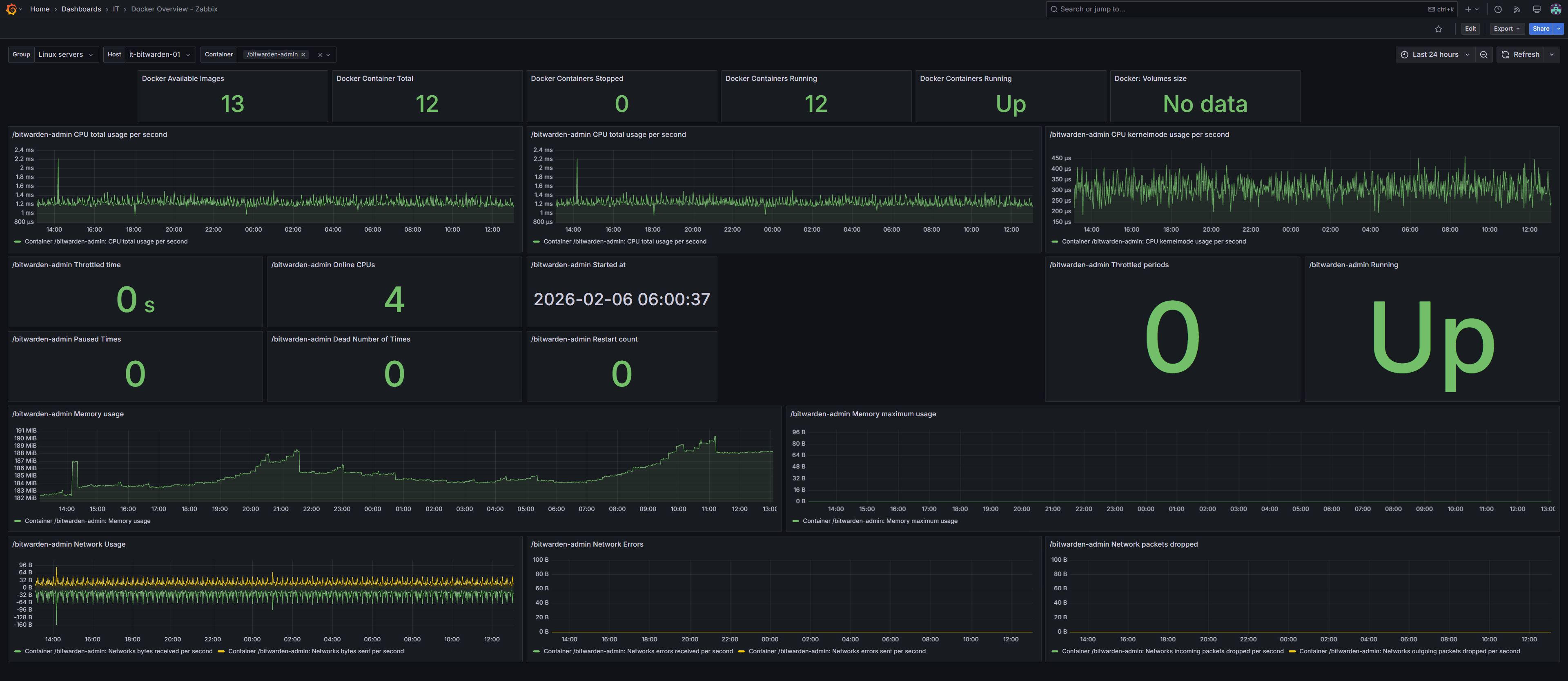This screenshot has height=681, width=1568.
Task: Click the kiosk mode monitor icon
Action: point(1536,9)
